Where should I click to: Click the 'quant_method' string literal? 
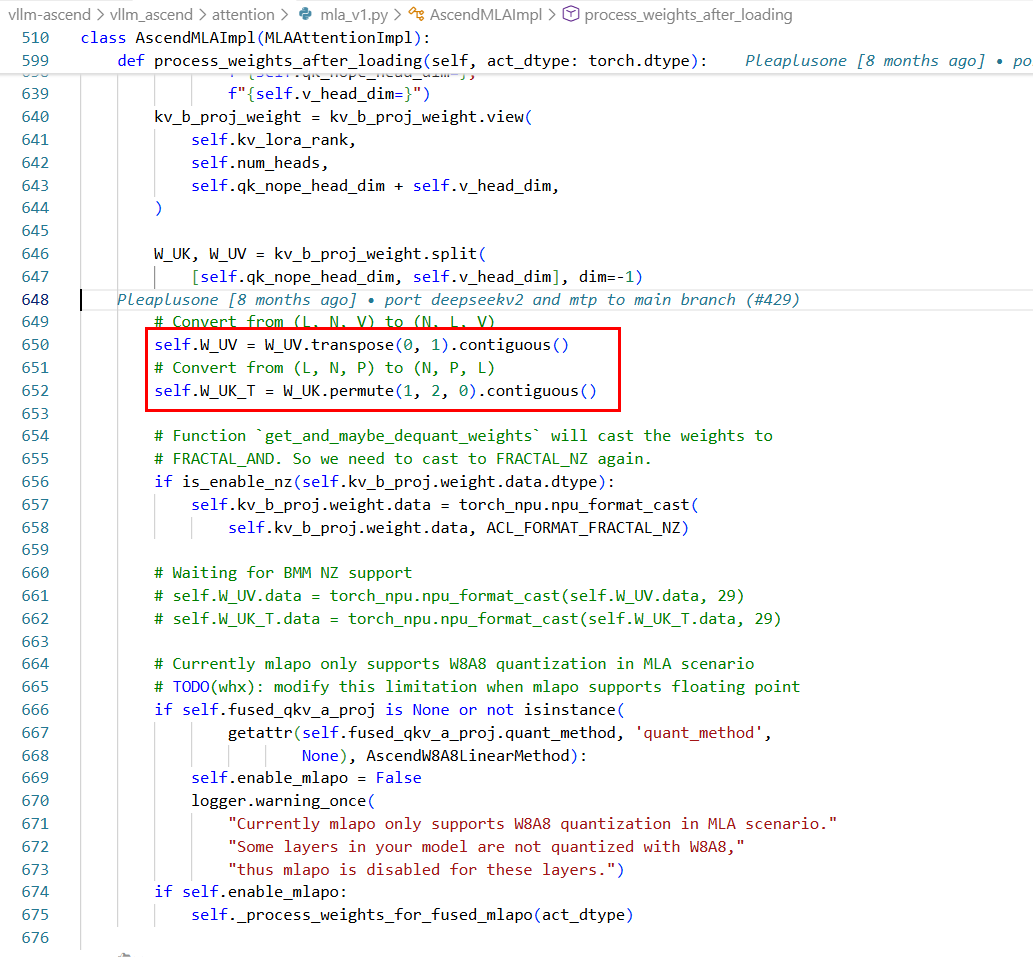(698, 733)
